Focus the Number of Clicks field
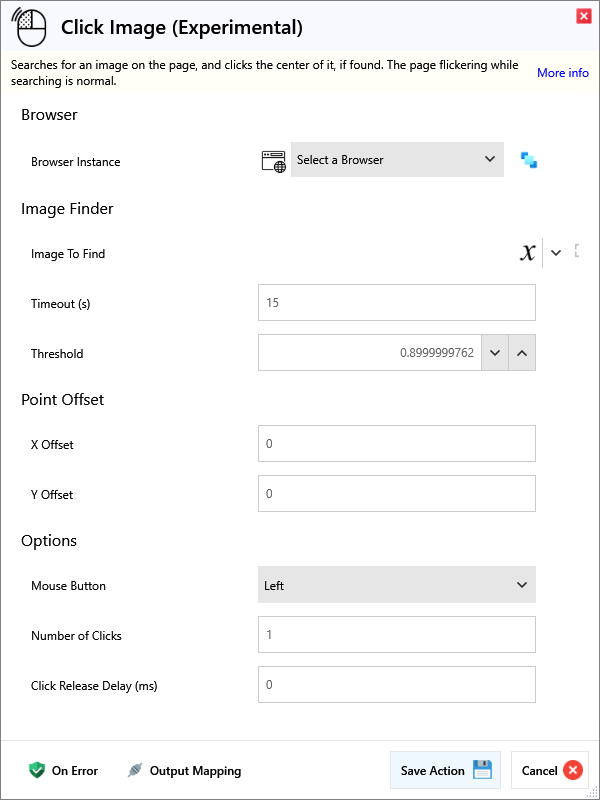Image resolution: width=600 pixels, height=800 pixels. click(x=396, y=634)
